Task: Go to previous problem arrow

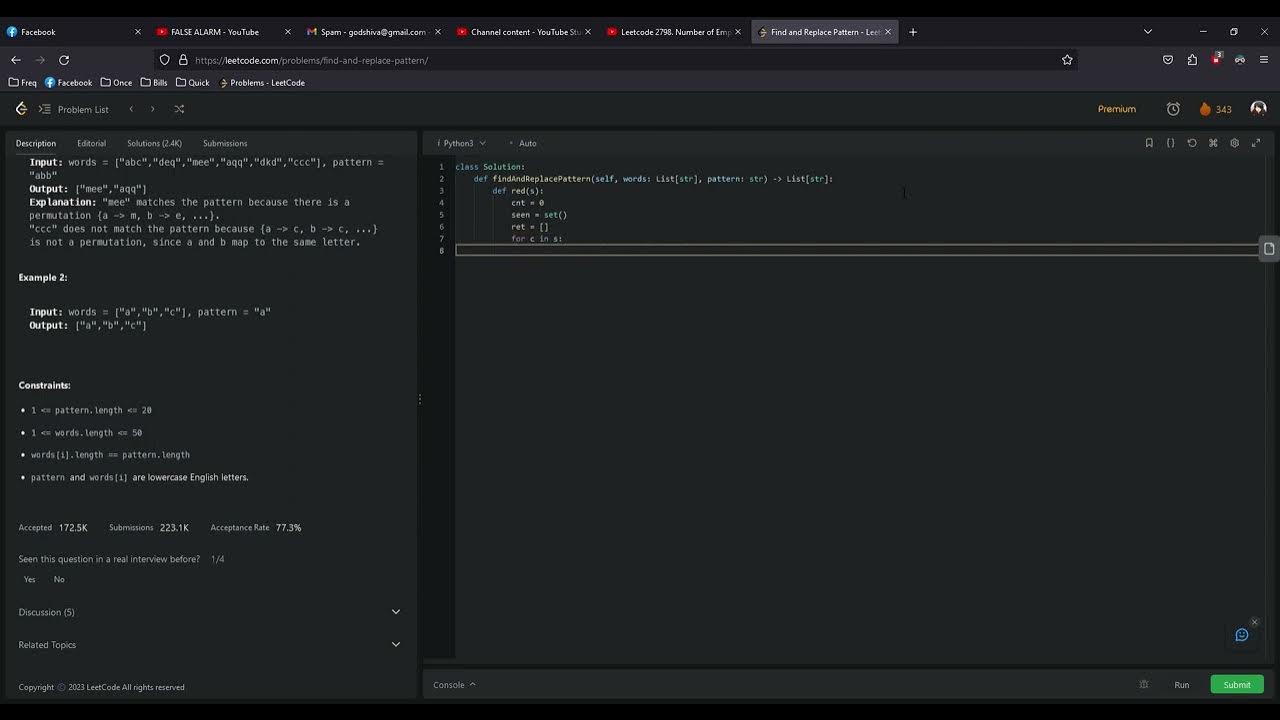Action: (x=131, y=109)
